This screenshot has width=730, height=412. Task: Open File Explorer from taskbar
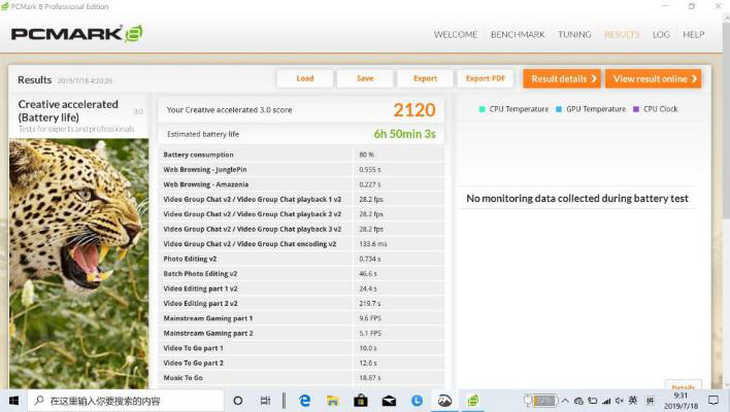click(332, 401)
